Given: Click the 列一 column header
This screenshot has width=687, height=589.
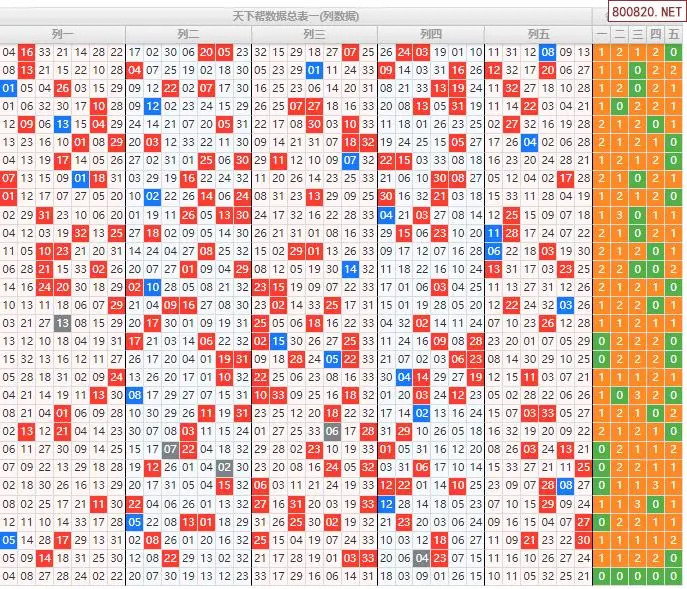Looking at the screenshot, I should [x=63, y=34].
